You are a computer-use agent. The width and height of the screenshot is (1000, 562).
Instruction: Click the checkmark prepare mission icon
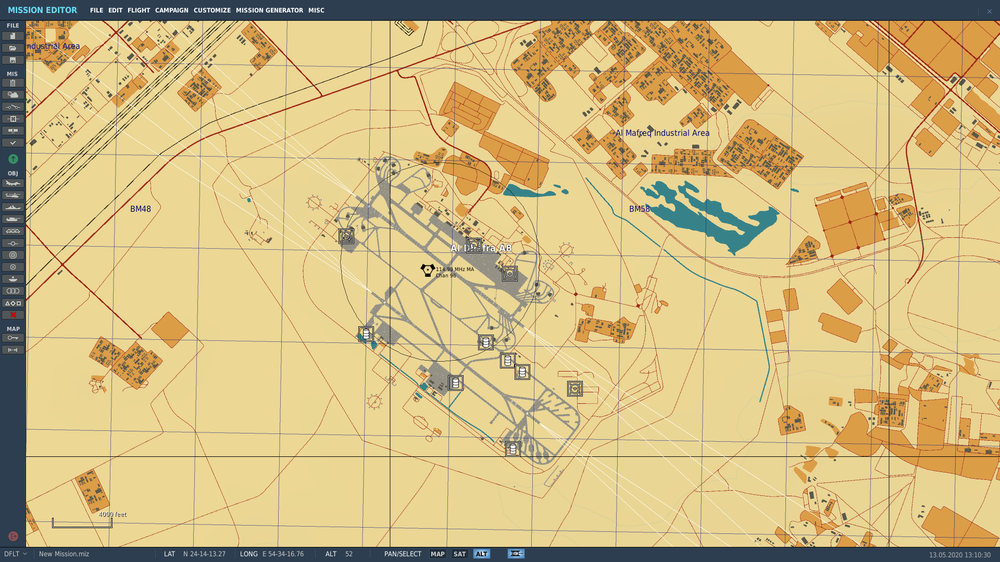click(x=13, y=143)
